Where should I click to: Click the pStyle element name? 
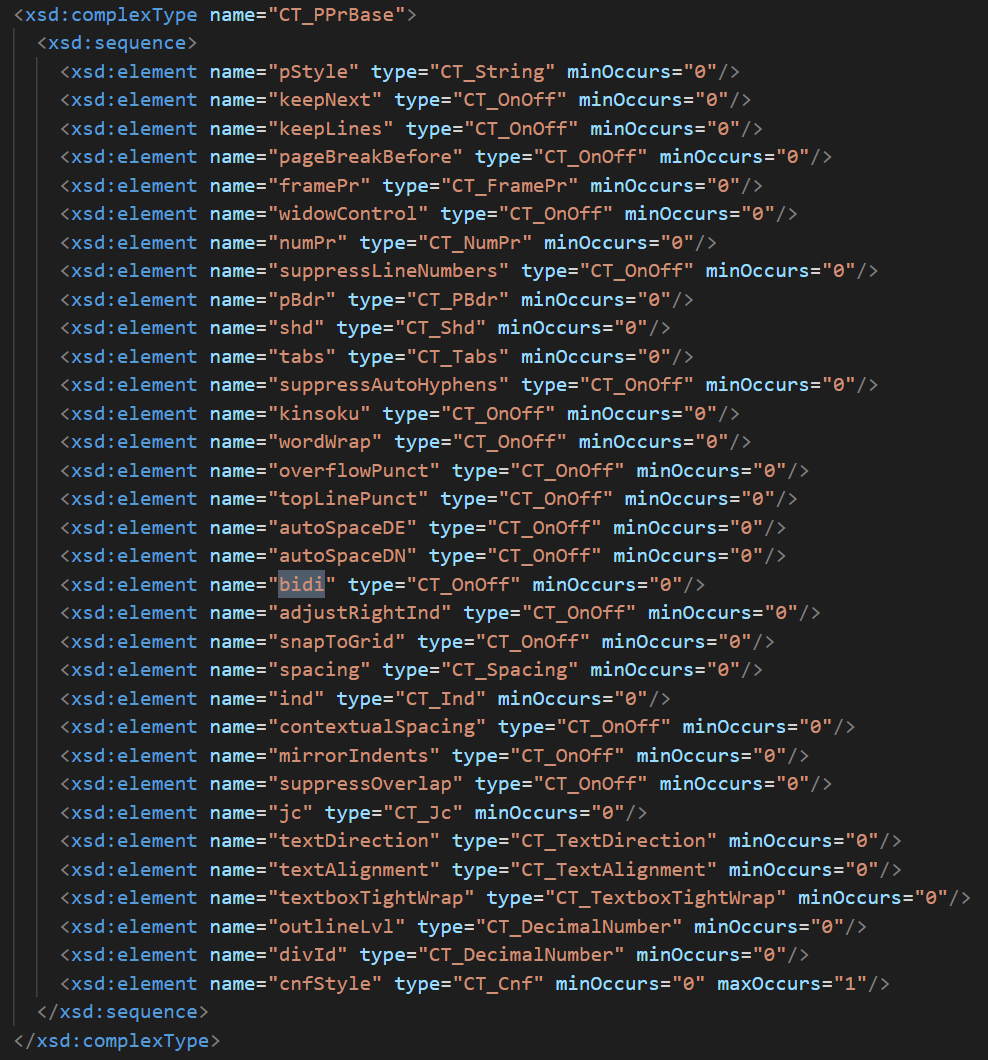pyautogui.click(x=314, y=72)
